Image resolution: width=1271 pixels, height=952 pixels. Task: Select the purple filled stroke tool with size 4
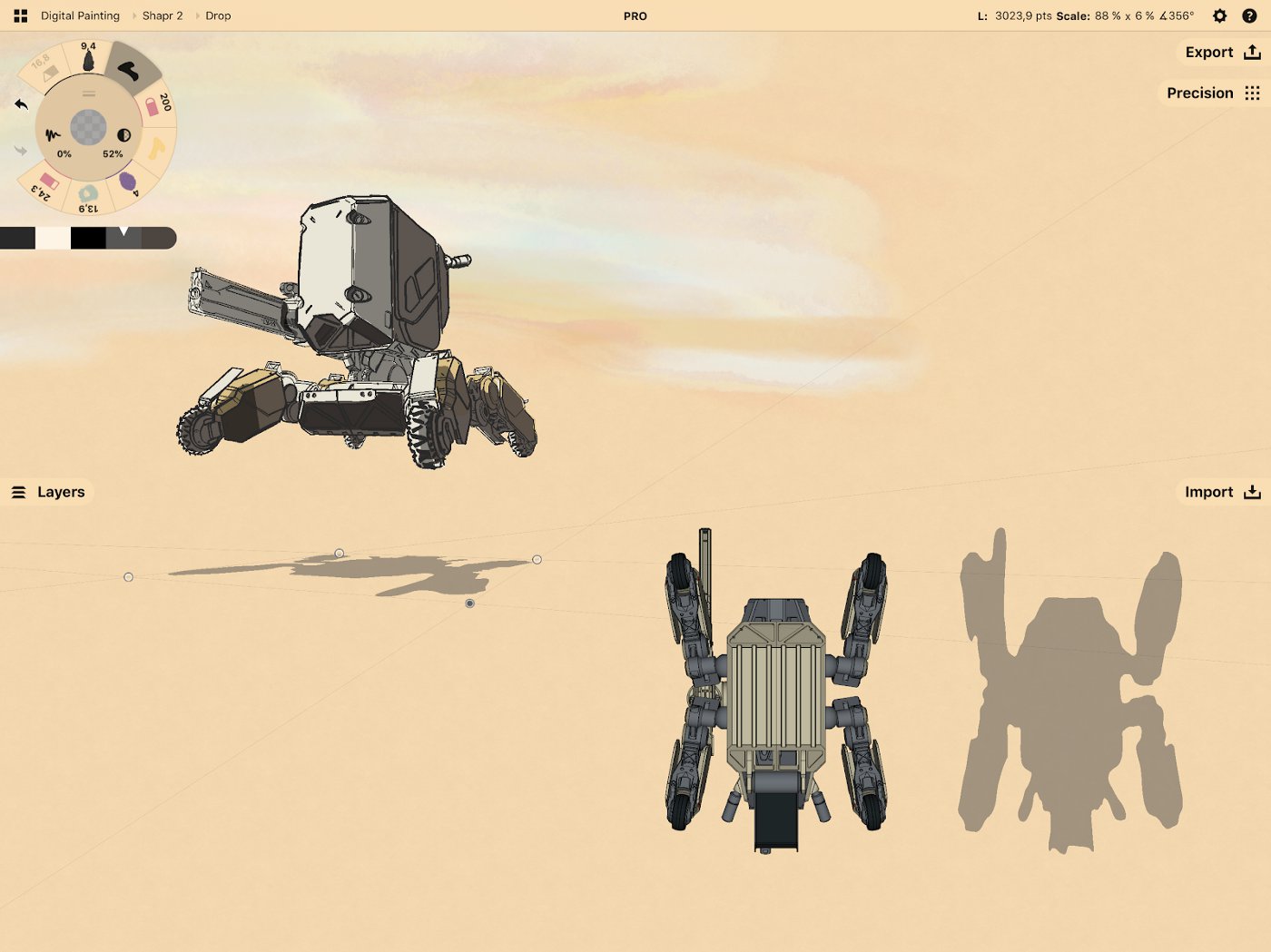click(130, 182)
